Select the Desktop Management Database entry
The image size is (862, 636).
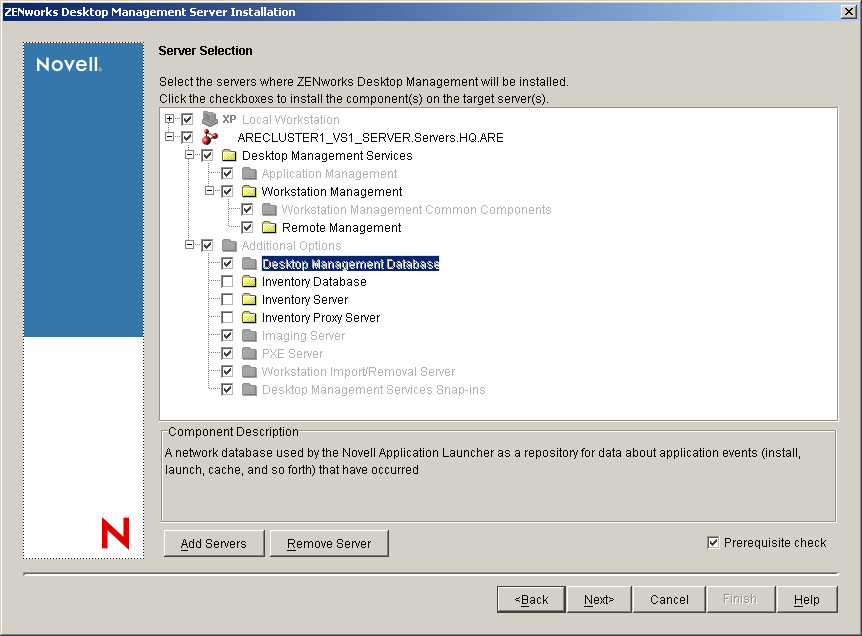pos(350,263)
